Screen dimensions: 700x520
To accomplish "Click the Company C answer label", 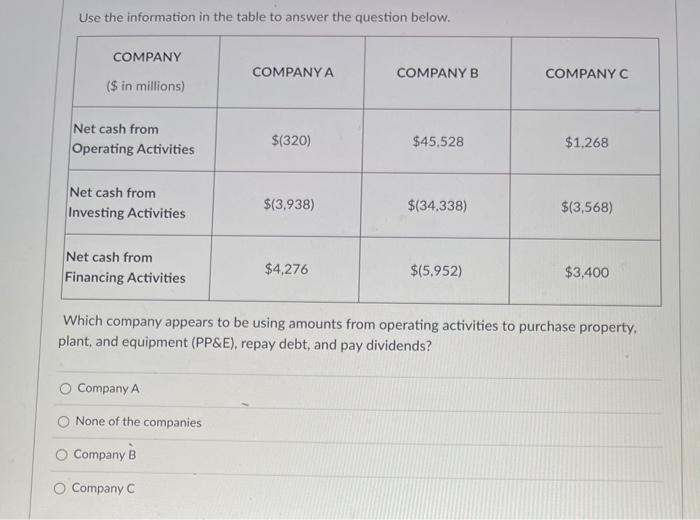I will click(103, 488).
